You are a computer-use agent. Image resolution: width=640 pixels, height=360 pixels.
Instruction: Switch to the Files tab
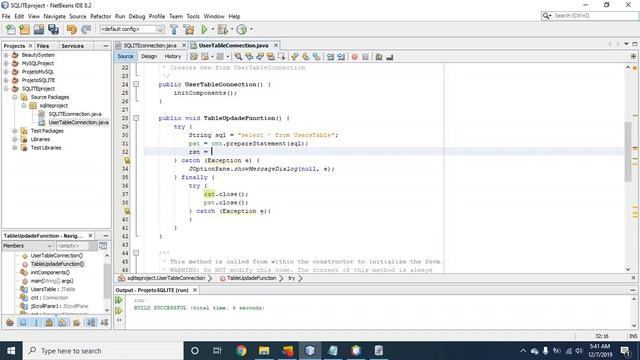pyautogui.click(x=43, y=46)
